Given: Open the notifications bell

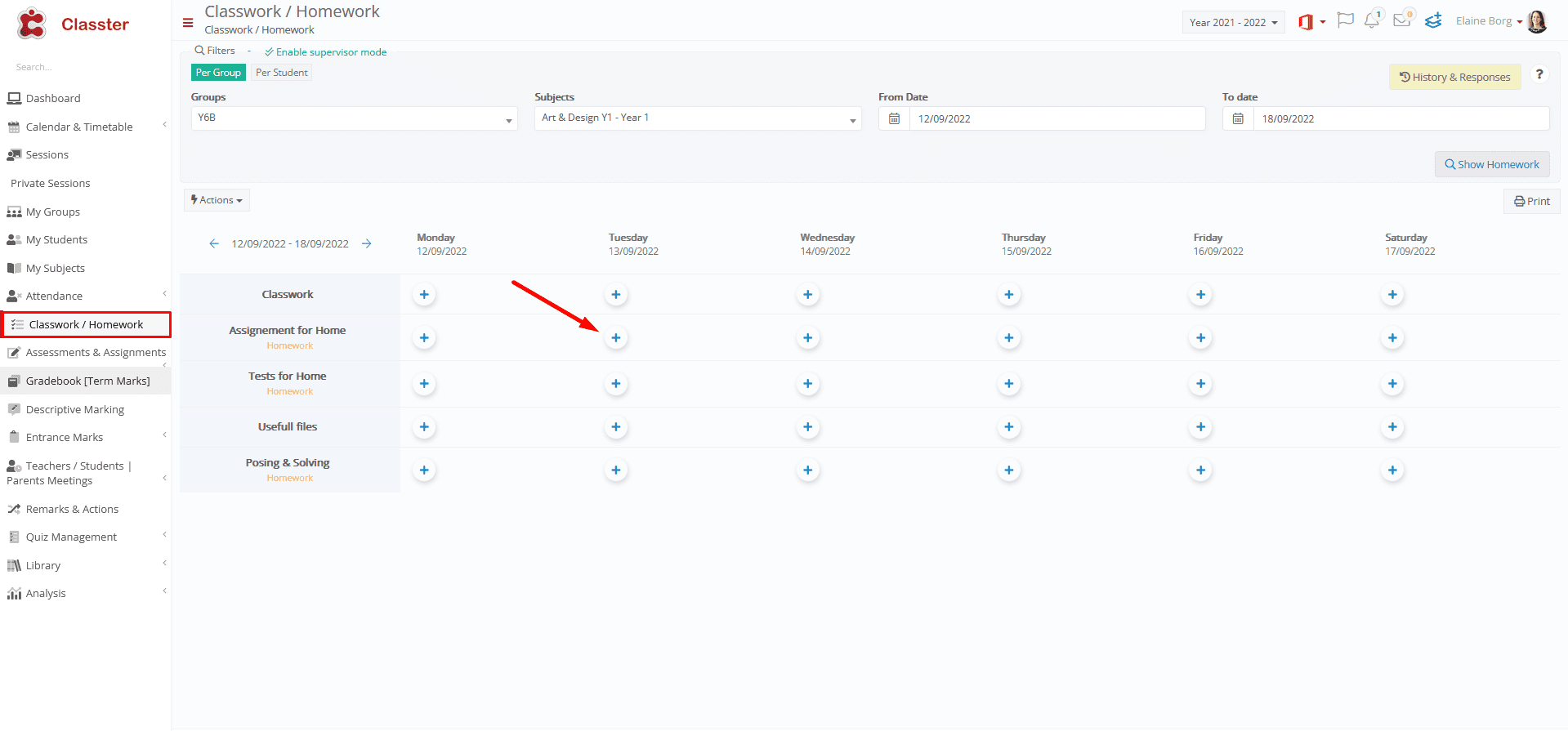Looking at the screenshot, I should point(1372,20).
